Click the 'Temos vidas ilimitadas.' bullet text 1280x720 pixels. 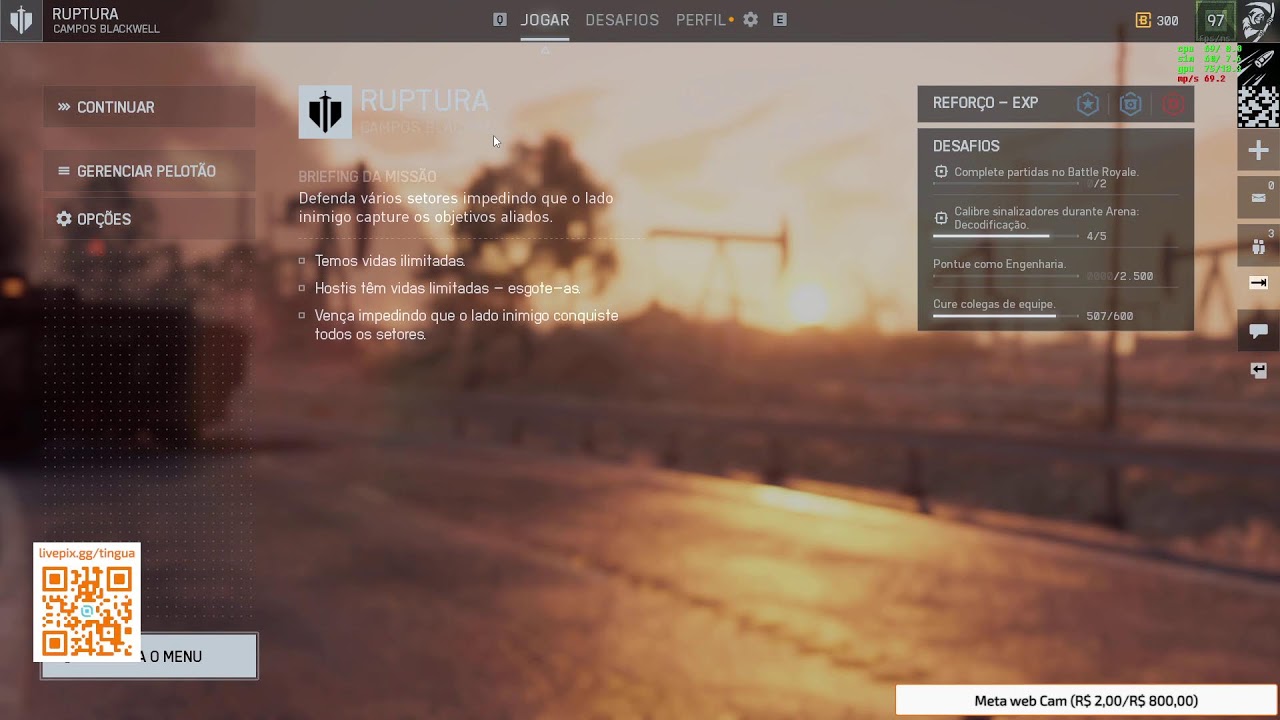click(390, 261)
